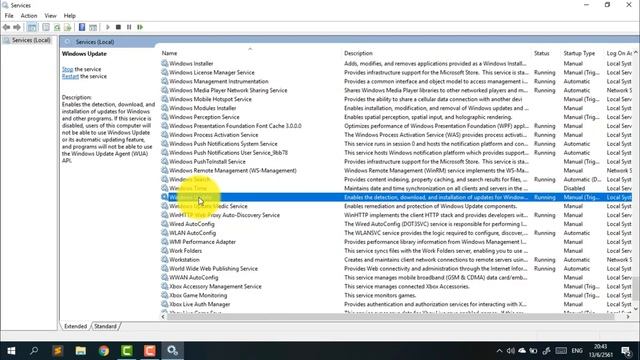Select the Workstation service
Screen dimensions: 640x360
tap(184, 260)
